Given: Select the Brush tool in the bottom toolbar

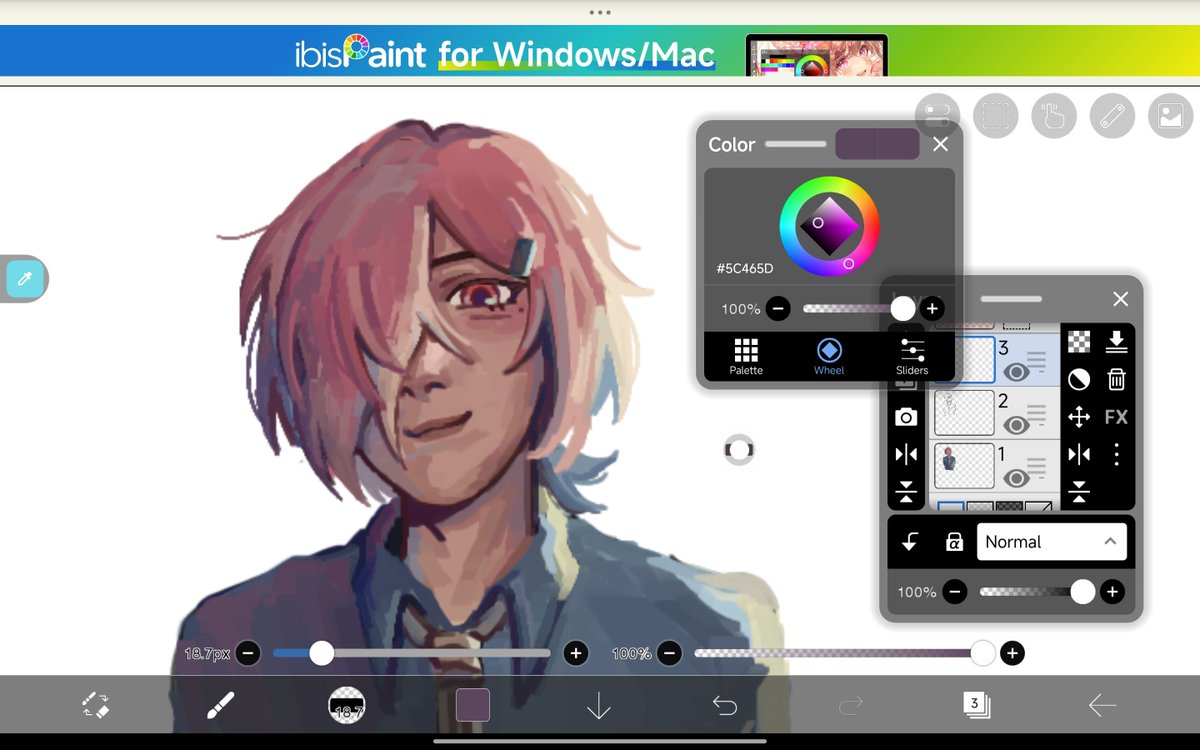Looking at the screenshot, I should (x=221, y=706).
